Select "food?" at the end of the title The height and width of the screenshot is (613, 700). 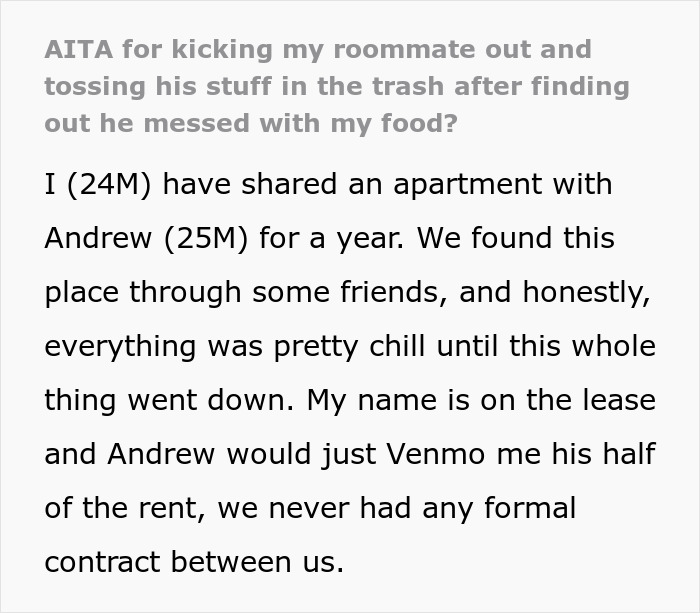coord(419,123)
